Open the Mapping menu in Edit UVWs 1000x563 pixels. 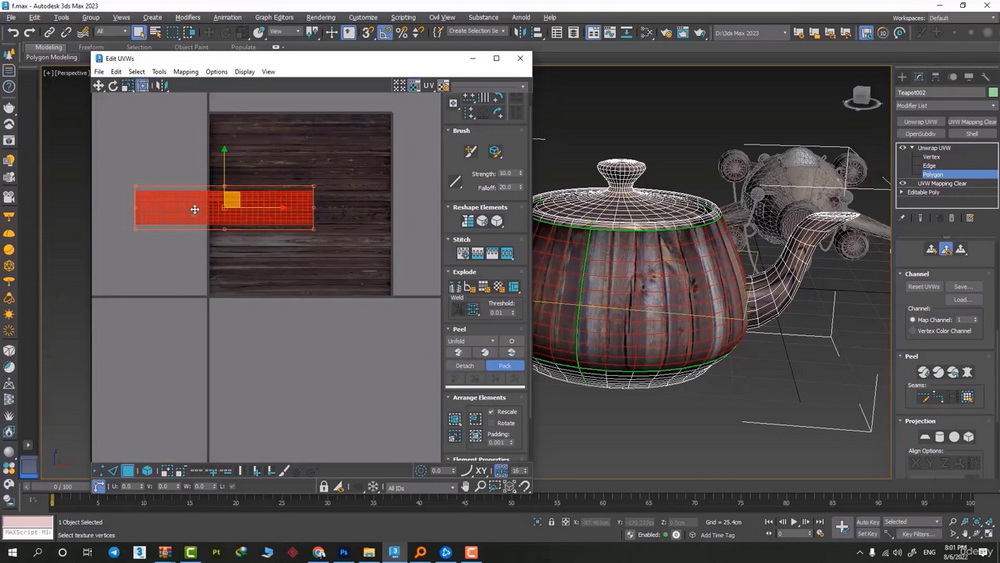tap(186, 72)
